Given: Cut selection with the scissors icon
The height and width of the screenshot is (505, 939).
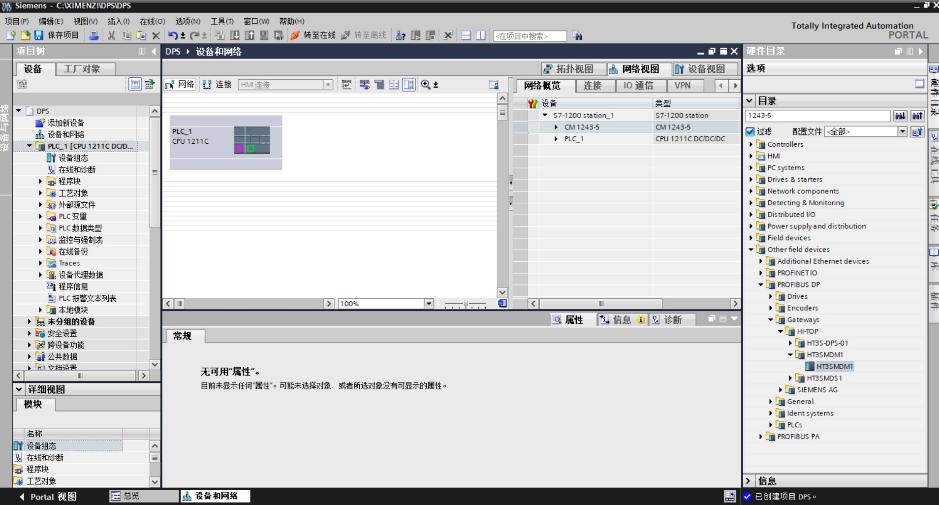Looking at the screenshot, I should click(111, 35).
